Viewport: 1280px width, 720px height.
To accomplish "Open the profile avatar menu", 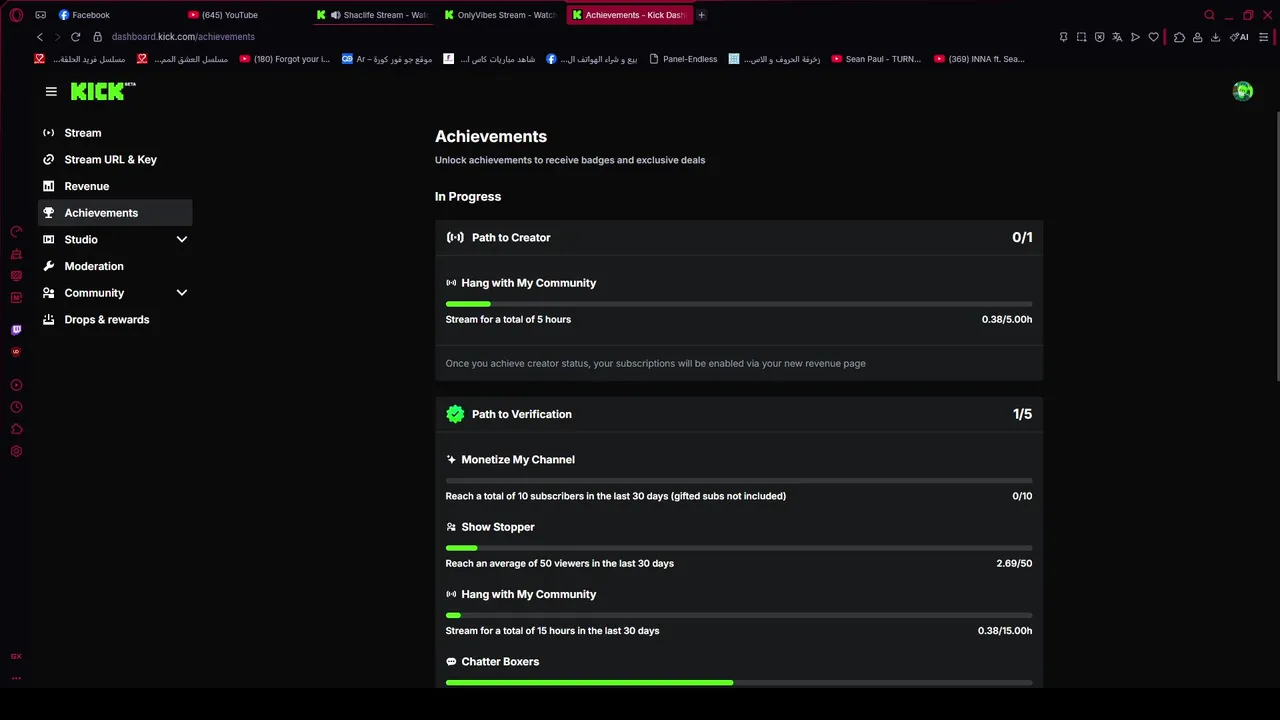I will (1243, 91).
